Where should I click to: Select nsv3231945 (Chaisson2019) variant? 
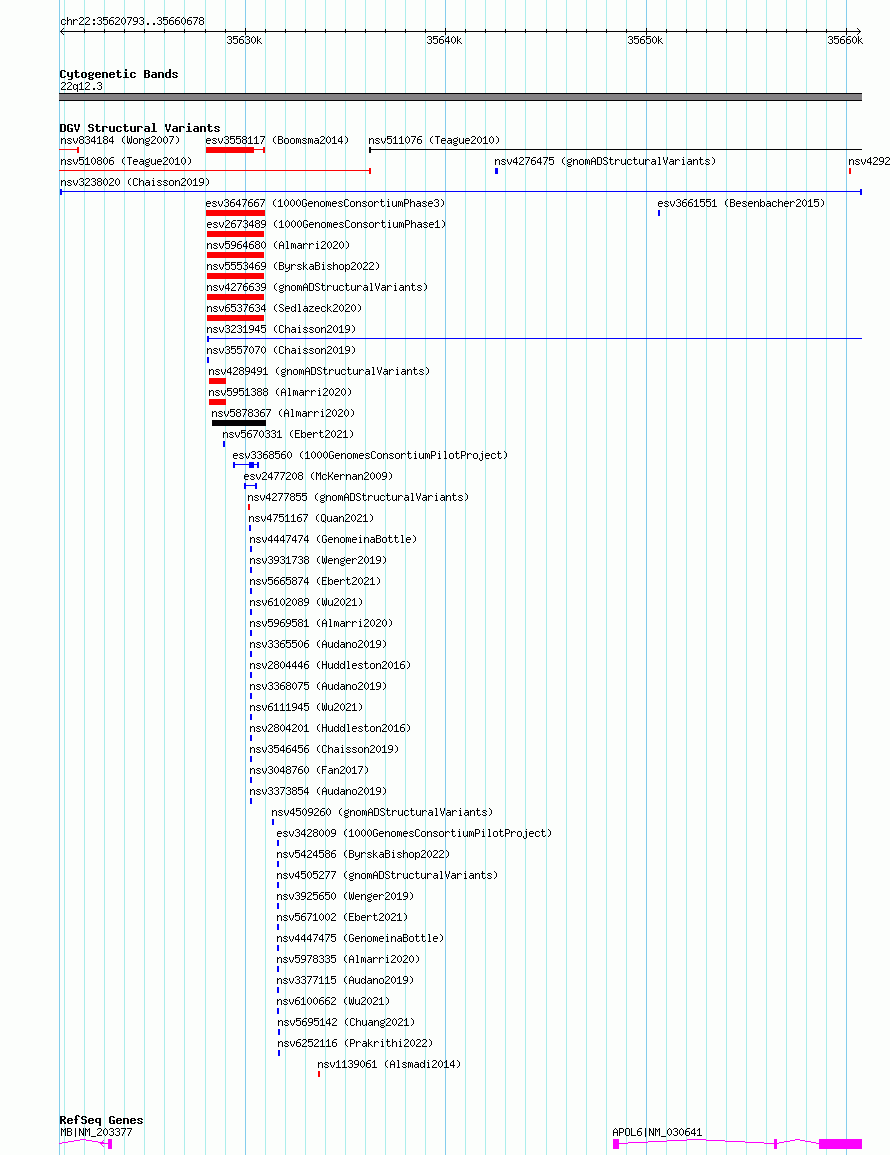click(x=281, y=329)
